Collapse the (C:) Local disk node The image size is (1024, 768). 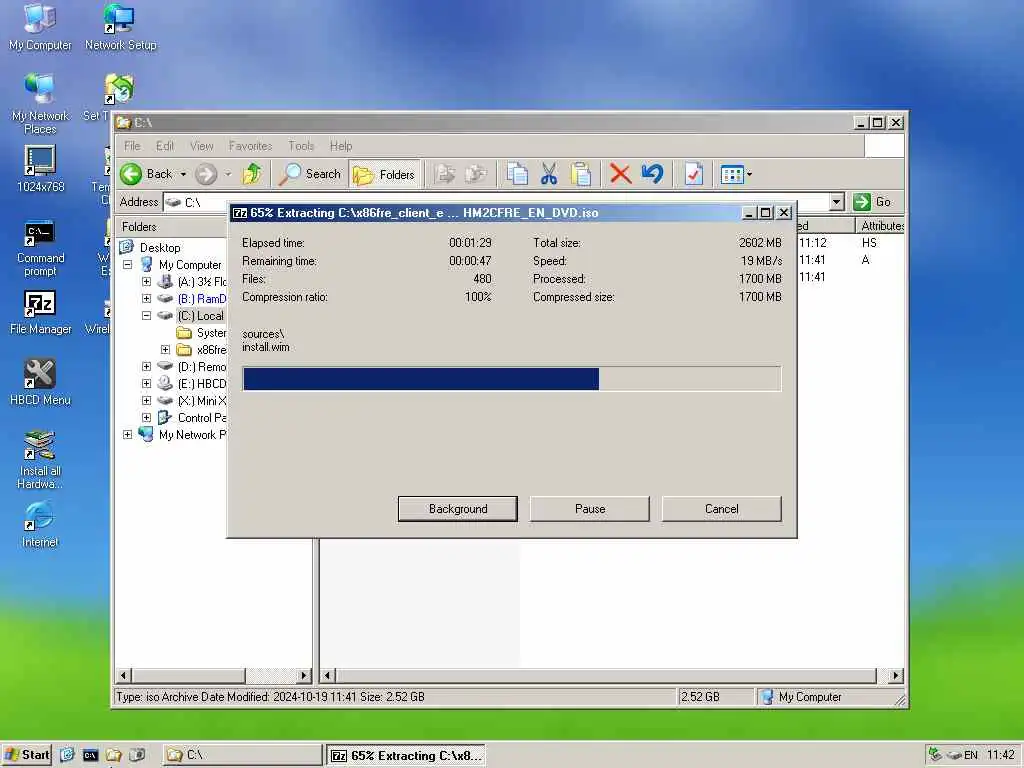(x=146, y=315)
